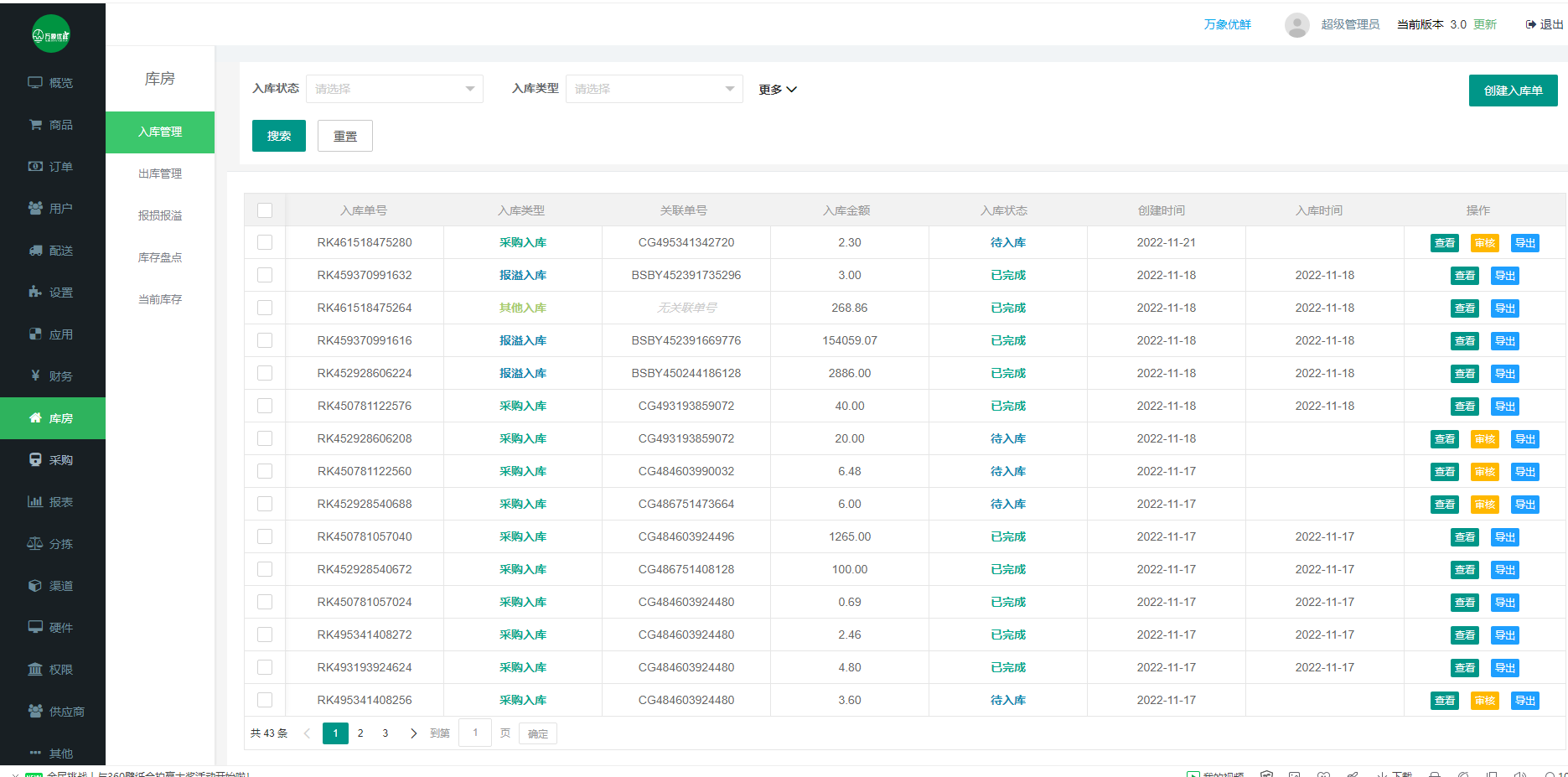The height and width of the screenshot is (777, 1568).
Task: Click the page number jump input field
Action: (475, 733)
